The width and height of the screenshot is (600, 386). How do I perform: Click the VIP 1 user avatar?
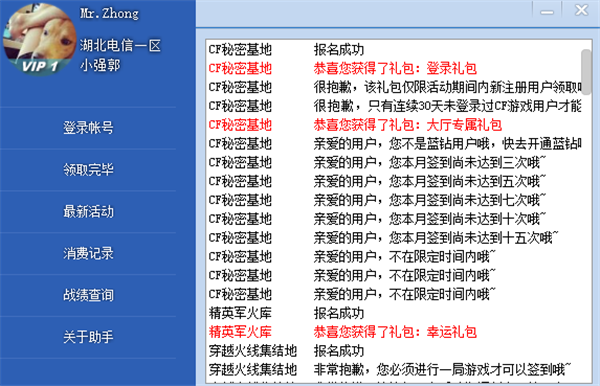click(39, 39)
